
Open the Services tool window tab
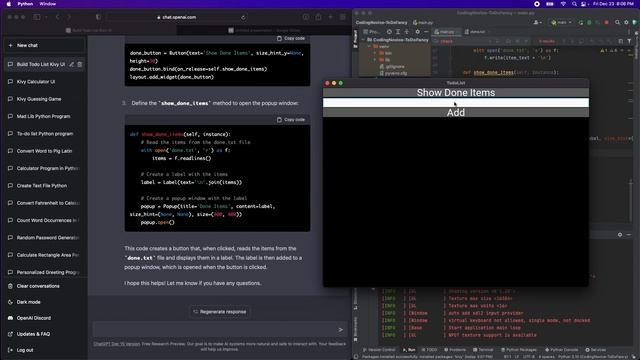tap(596, 350)
